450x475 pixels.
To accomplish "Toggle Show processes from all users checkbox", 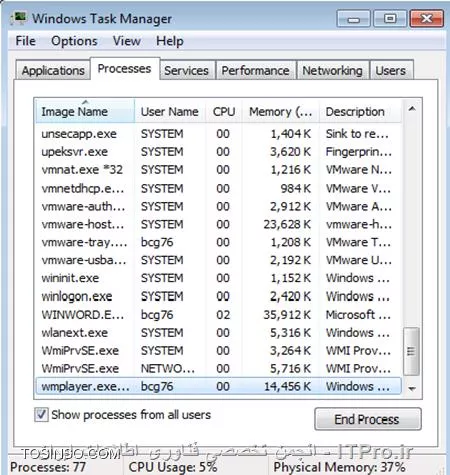I will pos(41,415).
